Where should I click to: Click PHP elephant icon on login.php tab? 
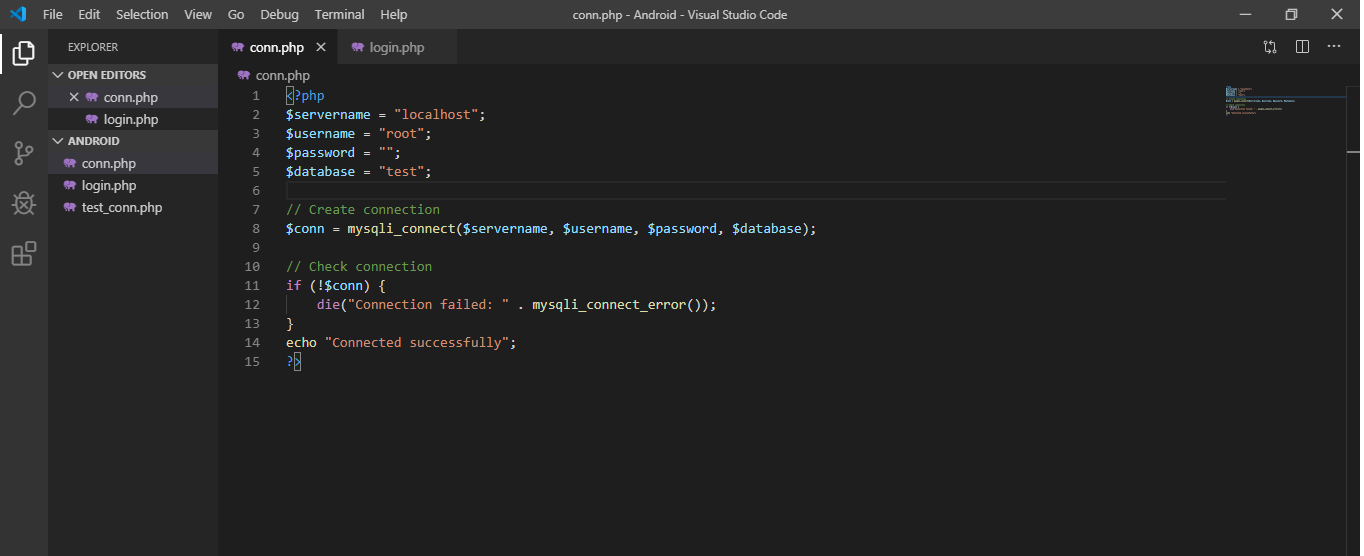tap(358, 47)
